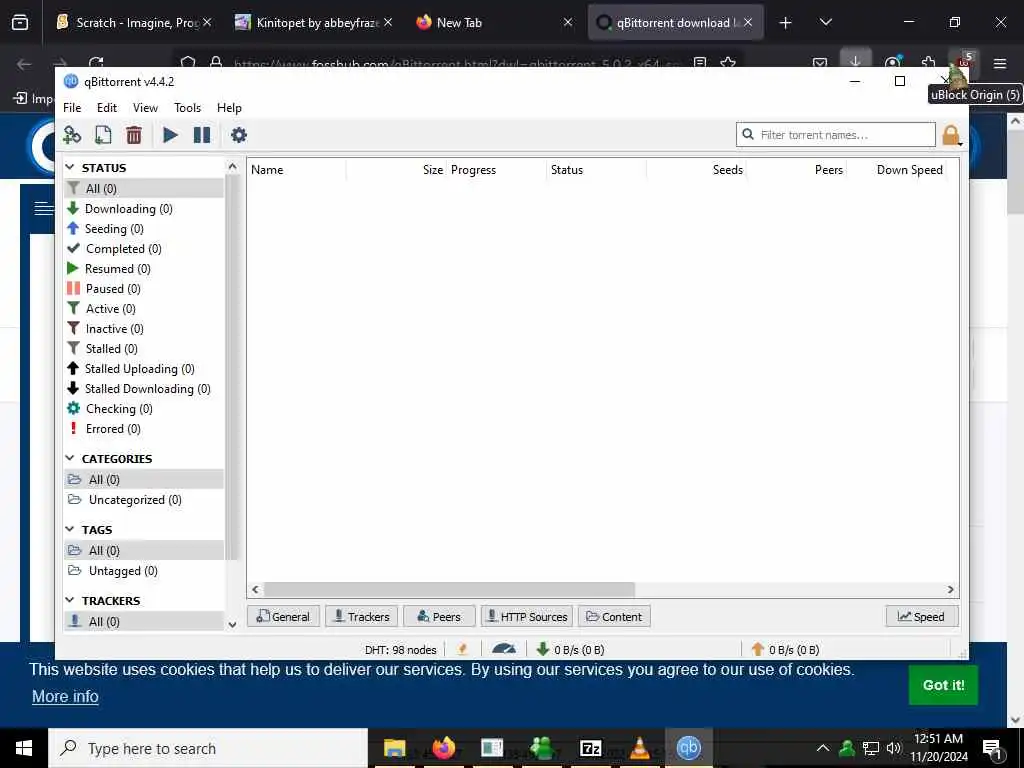Viewport: 1024px width, 768px height.
Task: Open the Content details tab
Action: click(x=614, y=616)
